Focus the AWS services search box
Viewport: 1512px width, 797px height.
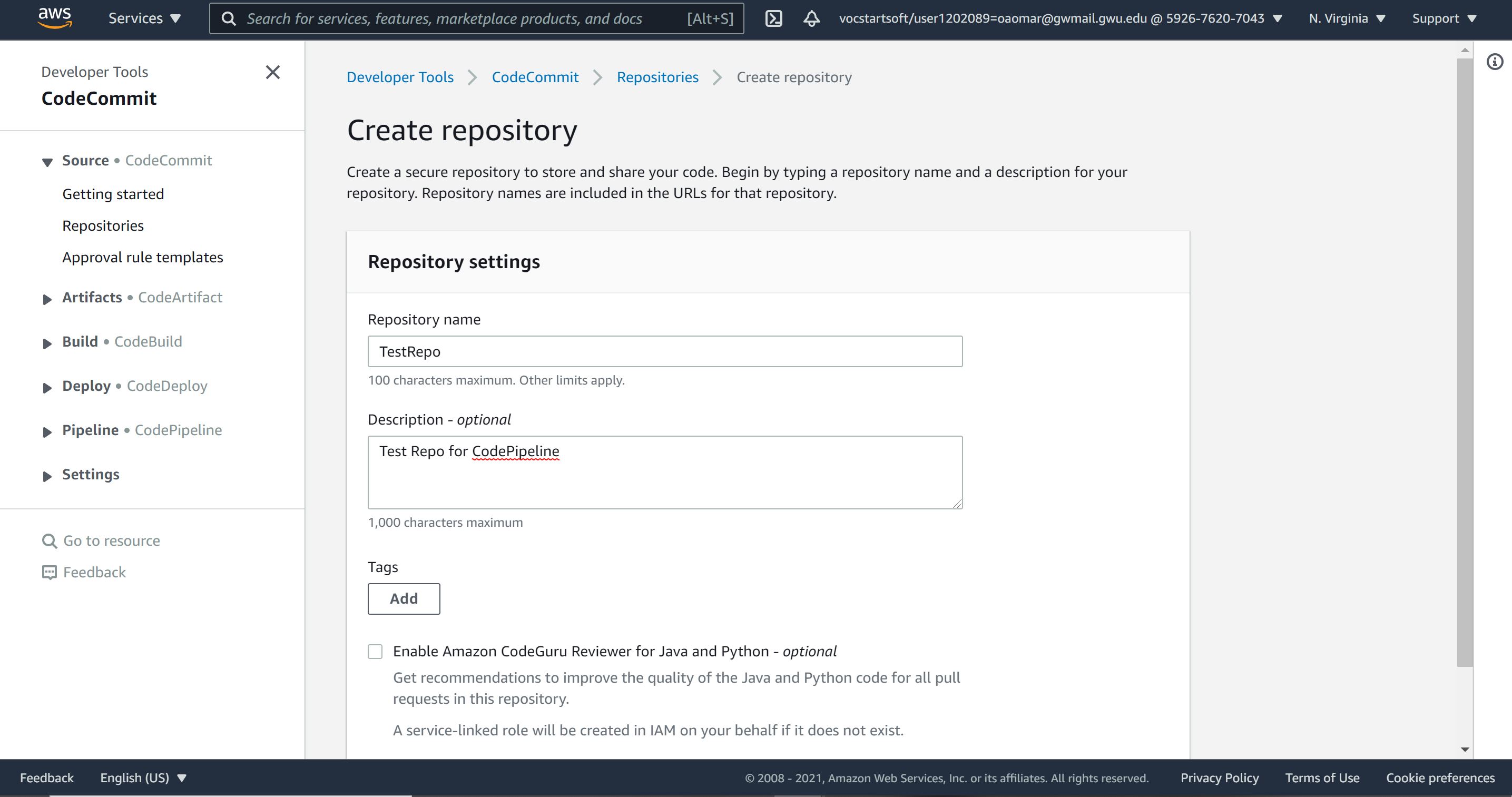(x=477, y=19)
